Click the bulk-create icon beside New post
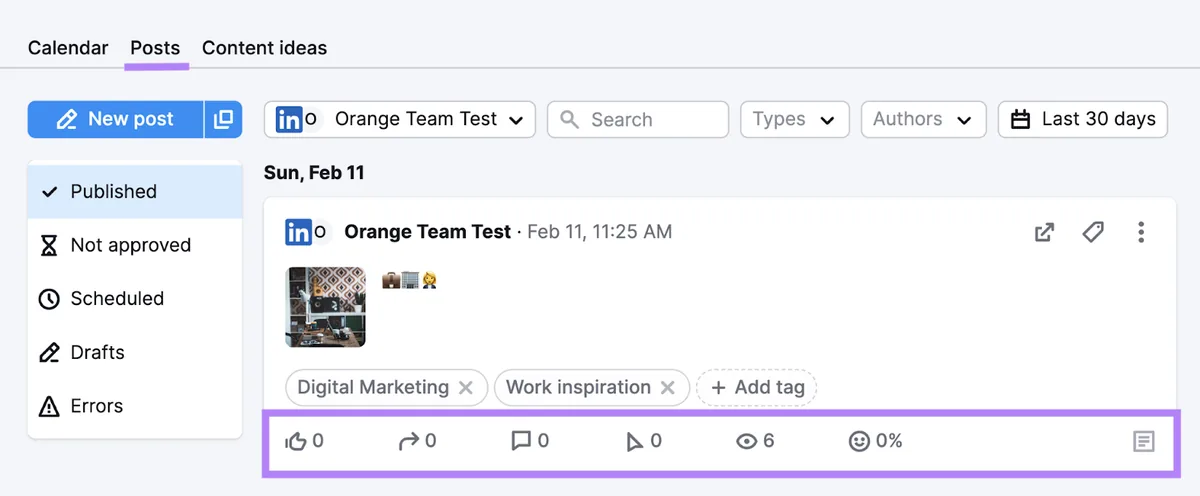The image size is (1200, 496). tap(223, 119)
